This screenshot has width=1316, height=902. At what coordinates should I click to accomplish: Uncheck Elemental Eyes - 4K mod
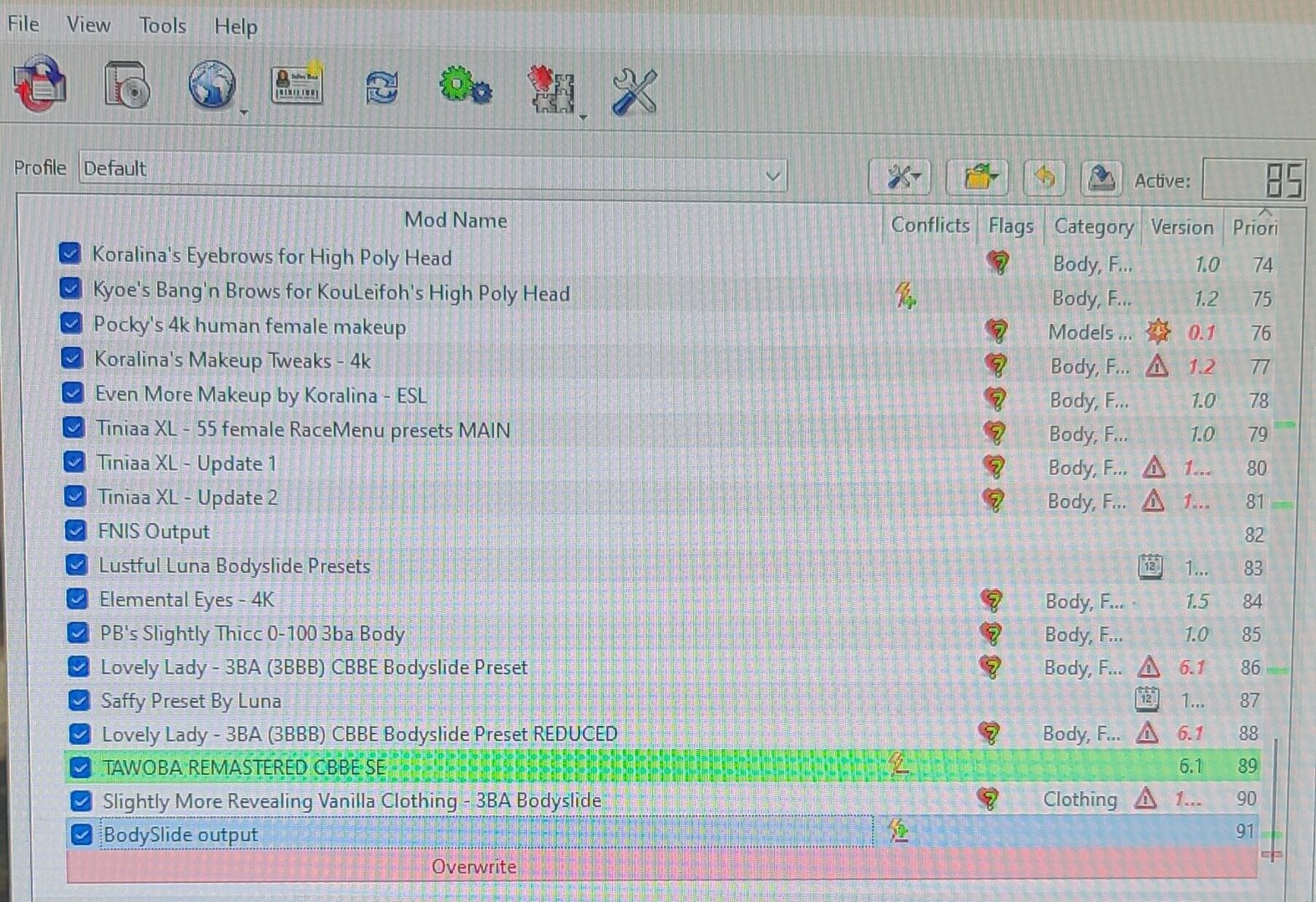coord(77,599)
